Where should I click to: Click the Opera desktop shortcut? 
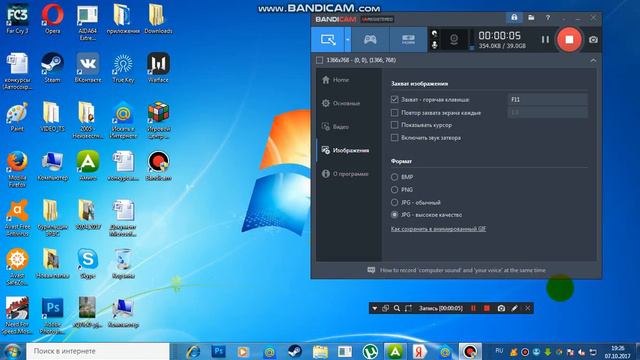click(52, 19)
